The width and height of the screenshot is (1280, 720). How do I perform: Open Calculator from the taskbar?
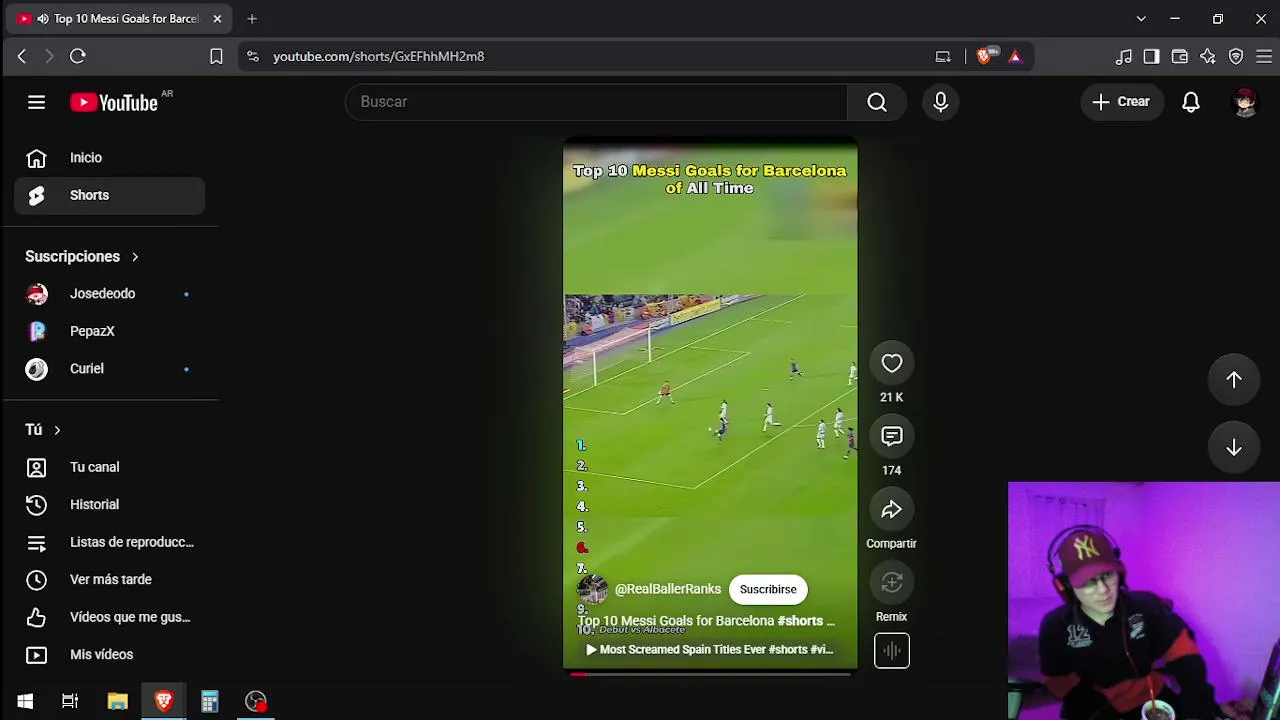pos(210,701)
